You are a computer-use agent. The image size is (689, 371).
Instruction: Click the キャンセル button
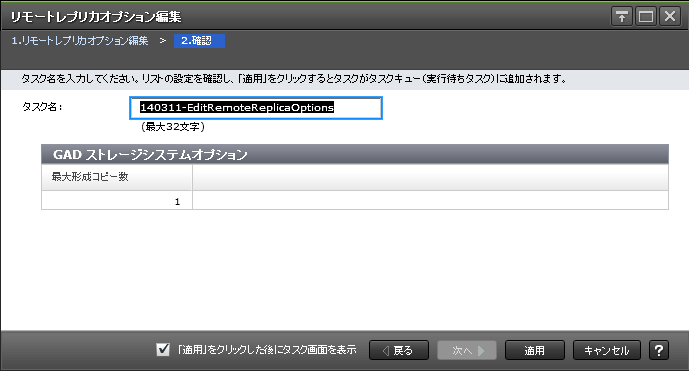[606, 350]
